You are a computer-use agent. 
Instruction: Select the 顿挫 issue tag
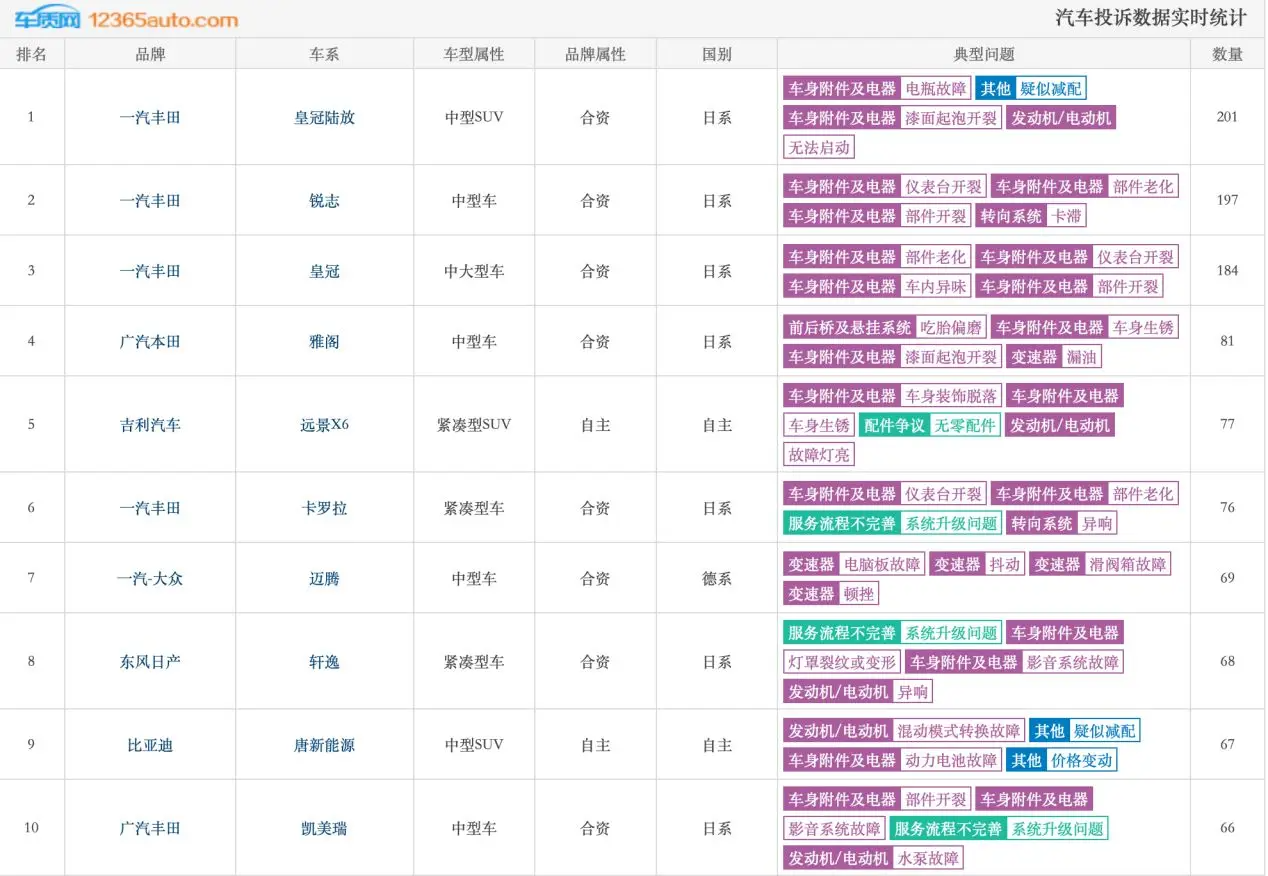pos(859,593)
